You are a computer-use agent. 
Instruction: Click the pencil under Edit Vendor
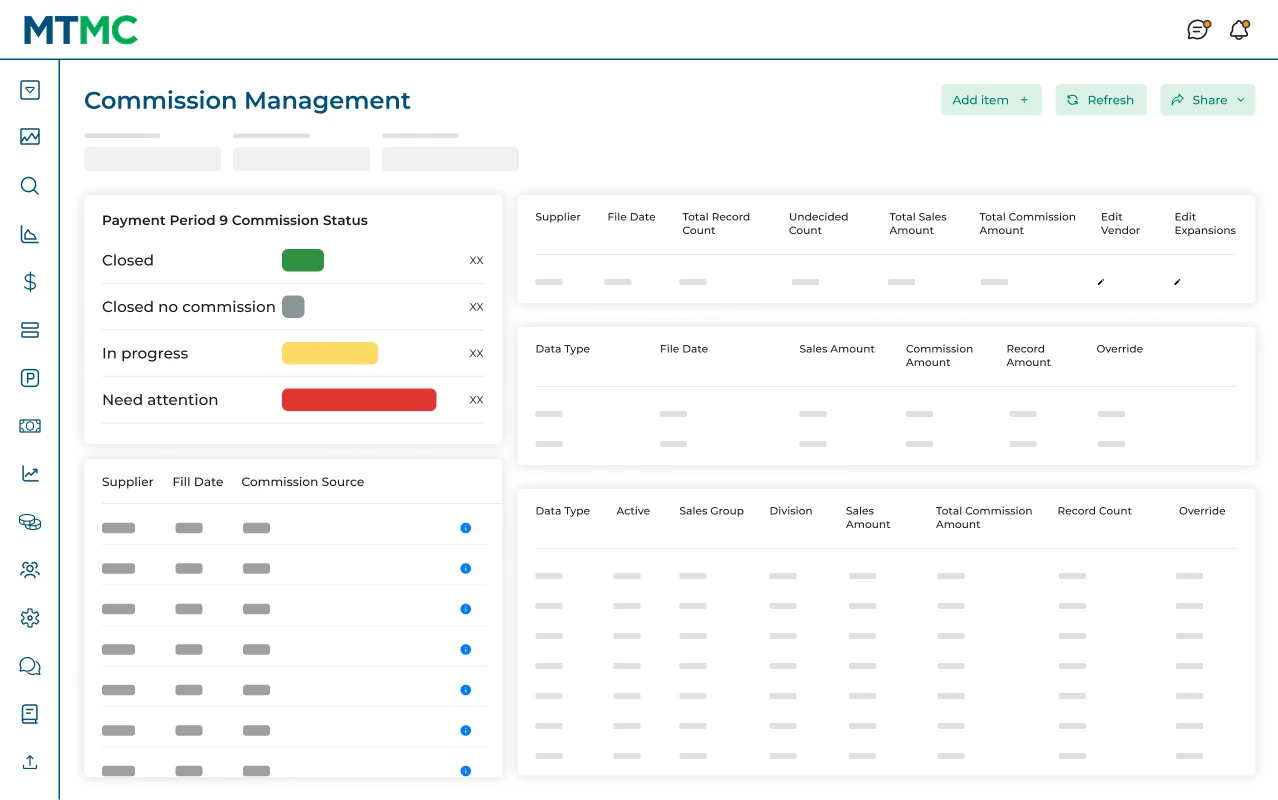pyautogui.click(x=1101, y=282)
